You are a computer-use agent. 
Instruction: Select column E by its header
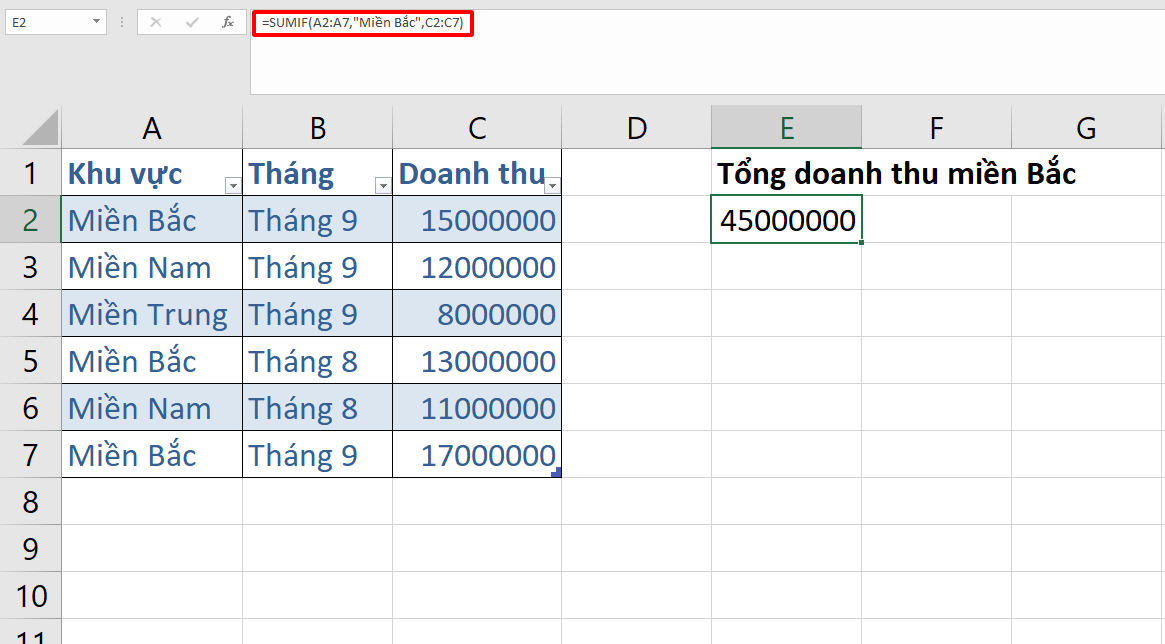[x=786, y=128]
